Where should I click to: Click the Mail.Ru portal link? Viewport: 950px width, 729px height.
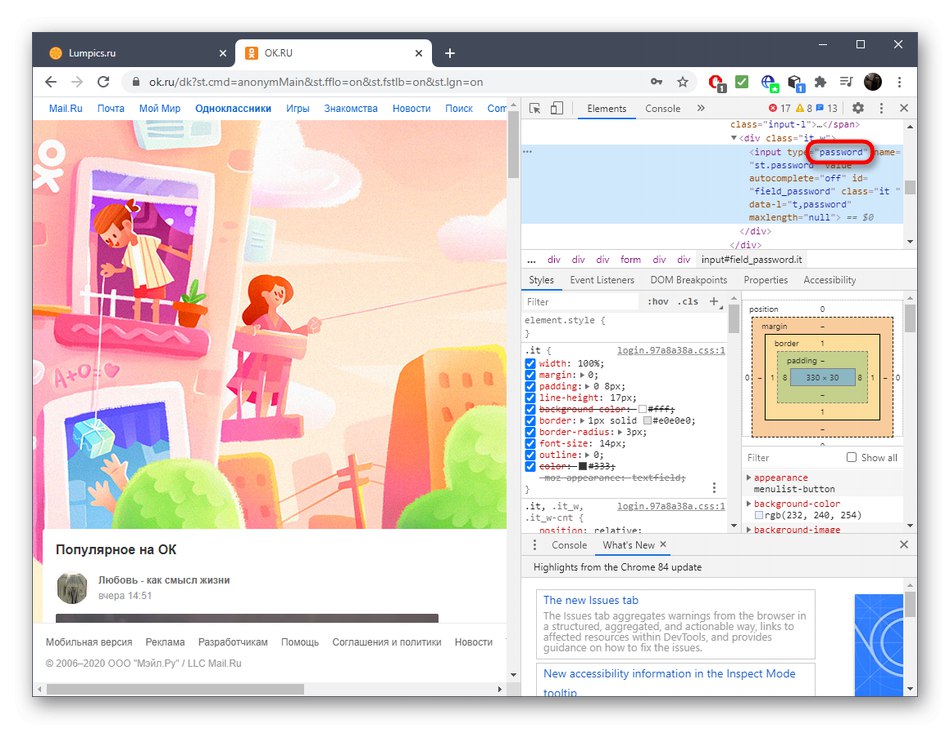point(65,108)
